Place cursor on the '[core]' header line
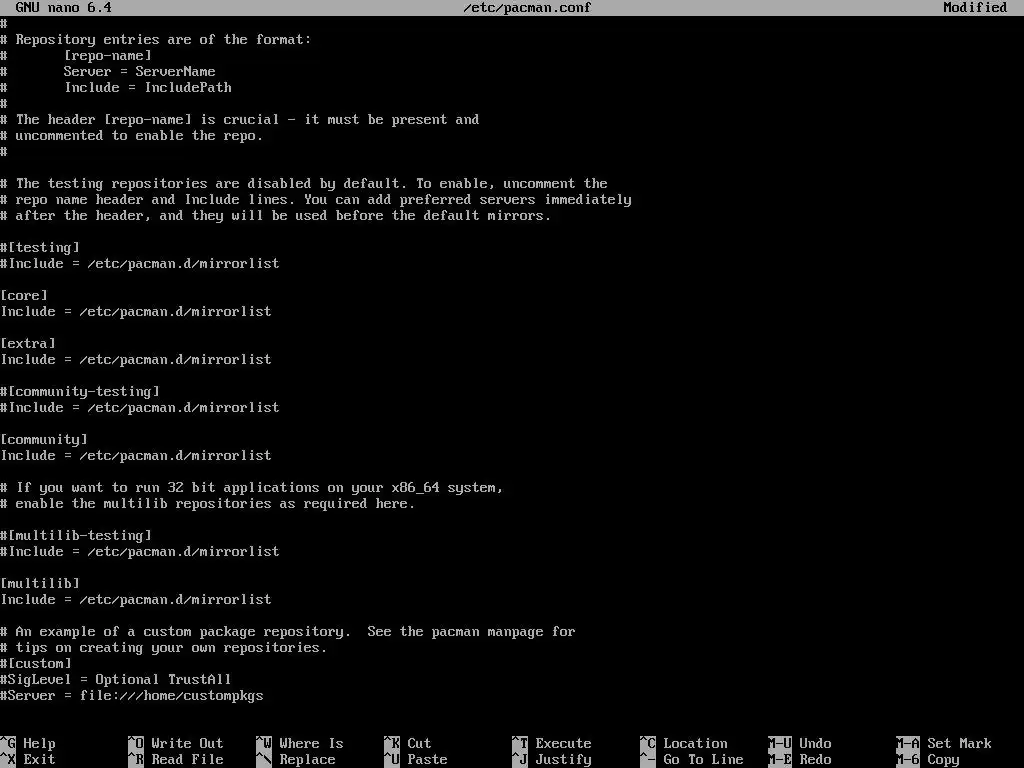The height and width of the screenshot is (768, 1024). [24, 296]
